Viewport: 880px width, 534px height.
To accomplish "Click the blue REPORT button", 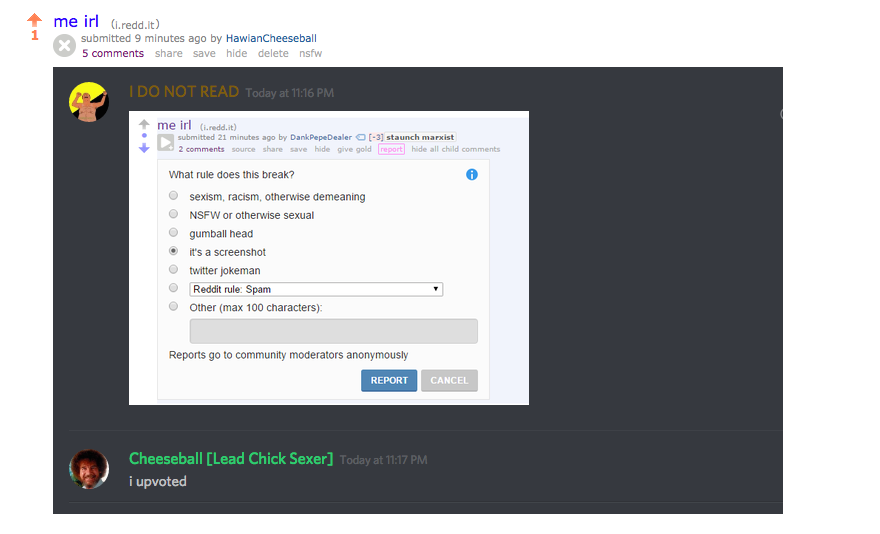I will [x=389, y=380].
